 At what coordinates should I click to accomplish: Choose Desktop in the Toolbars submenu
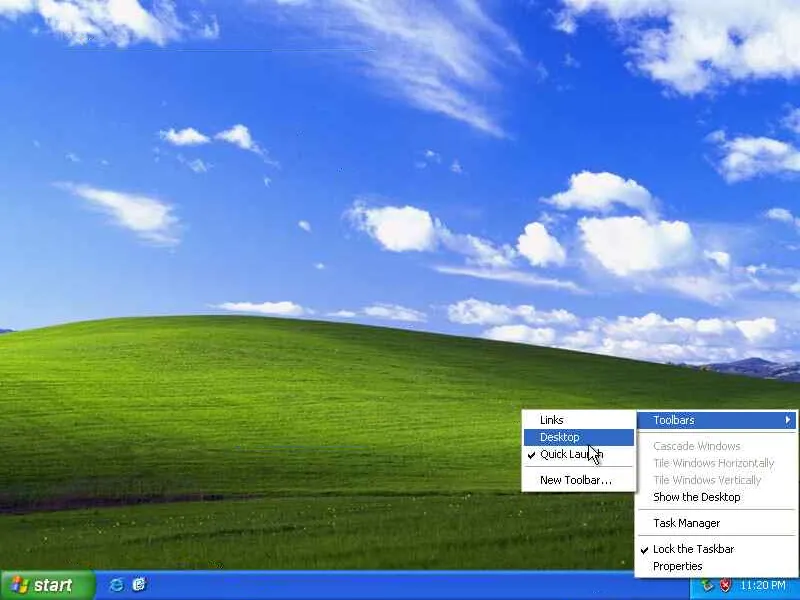[579, 437]
